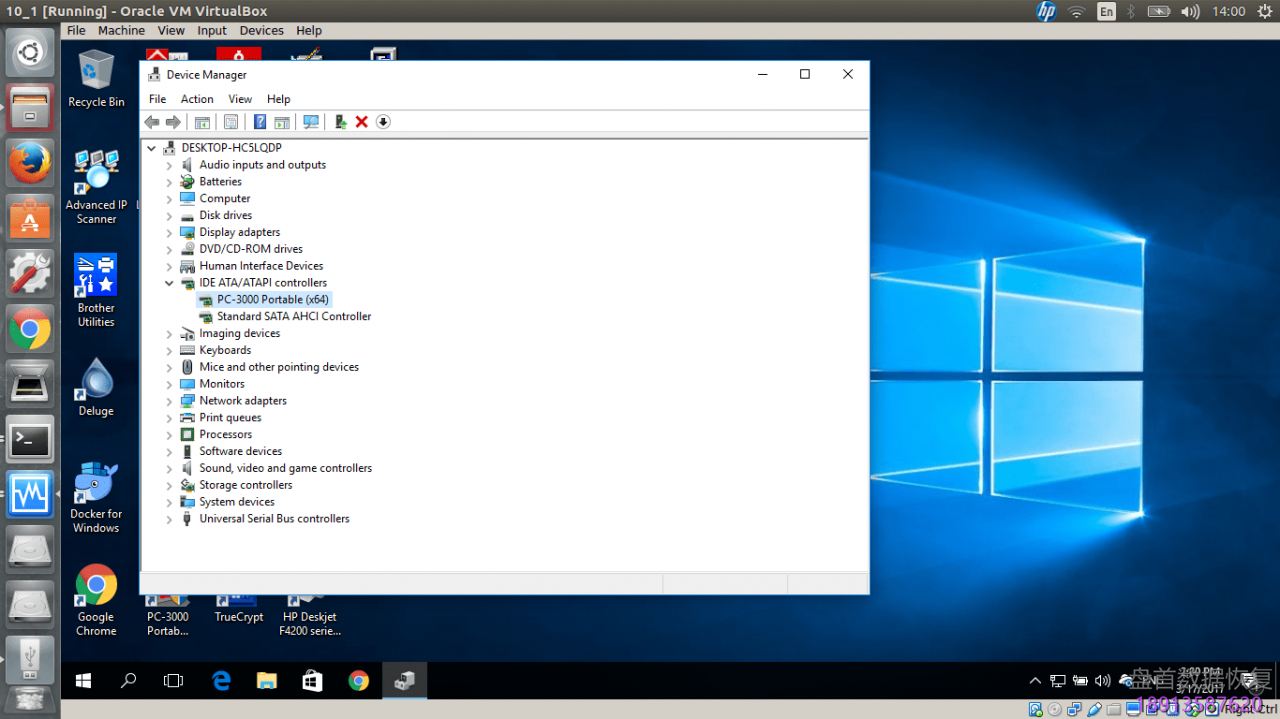This screenshot has height=719, width=1280.
Task: Select Standard SATA AHCI Controller device
Action: [x=293, y=316]
